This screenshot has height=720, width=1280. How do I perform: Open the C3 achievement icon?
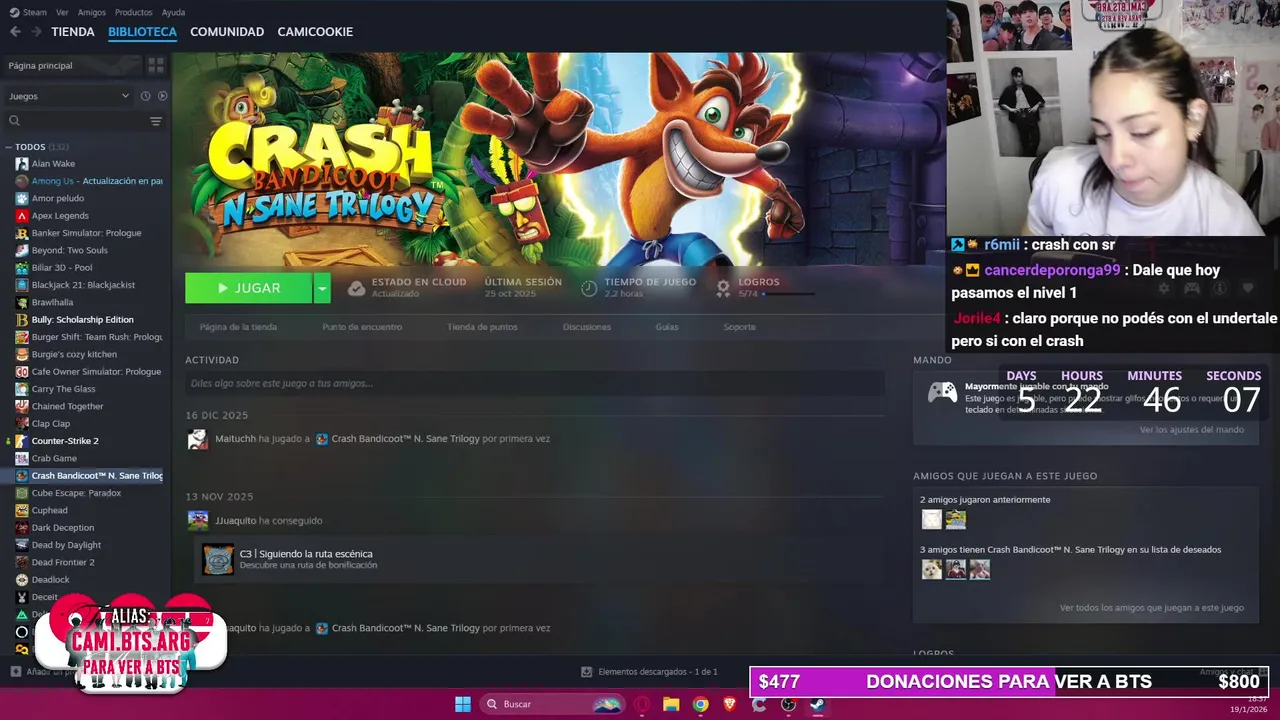[x=218, y=559]
